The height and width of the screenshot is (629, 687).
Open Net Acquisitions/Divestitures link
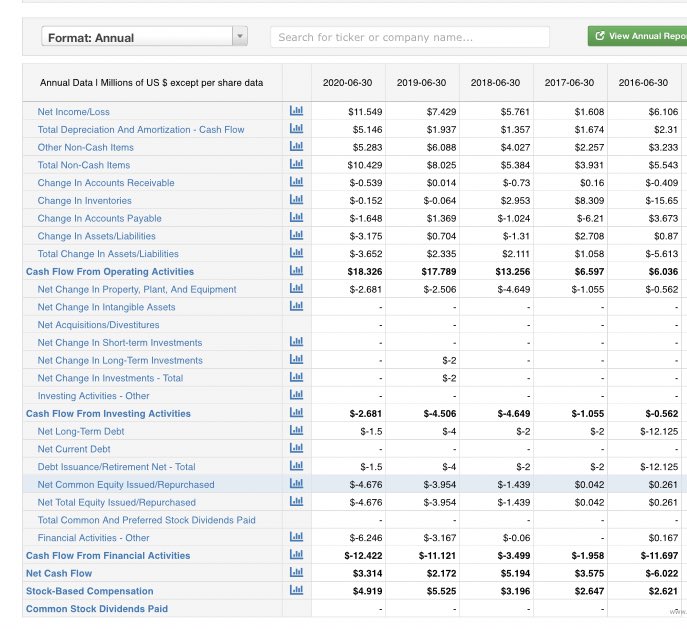point(99,325)
